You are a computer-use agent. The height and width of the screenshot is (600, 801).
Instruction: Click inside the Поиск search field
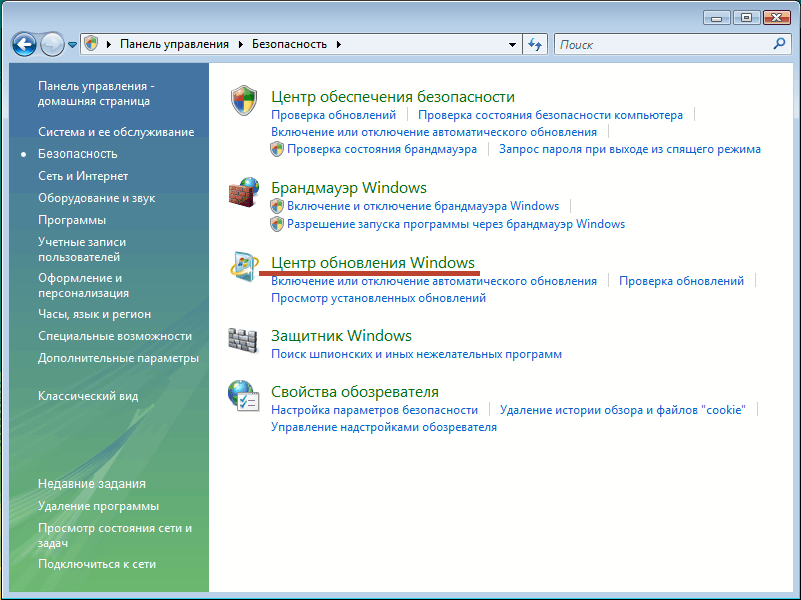click(660, 45)
